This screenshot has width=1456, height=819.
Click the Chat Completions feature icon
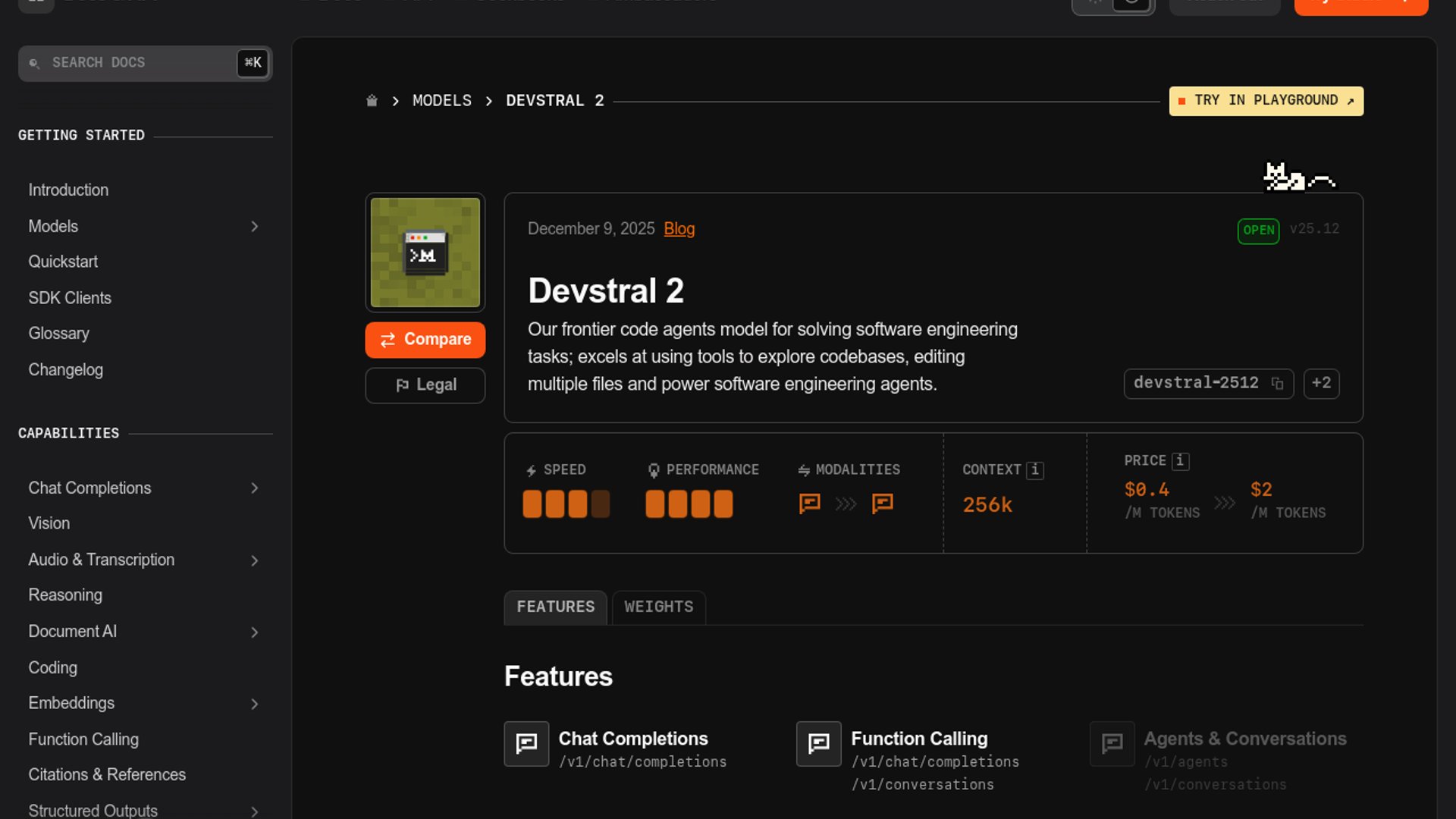pos(526,744)
